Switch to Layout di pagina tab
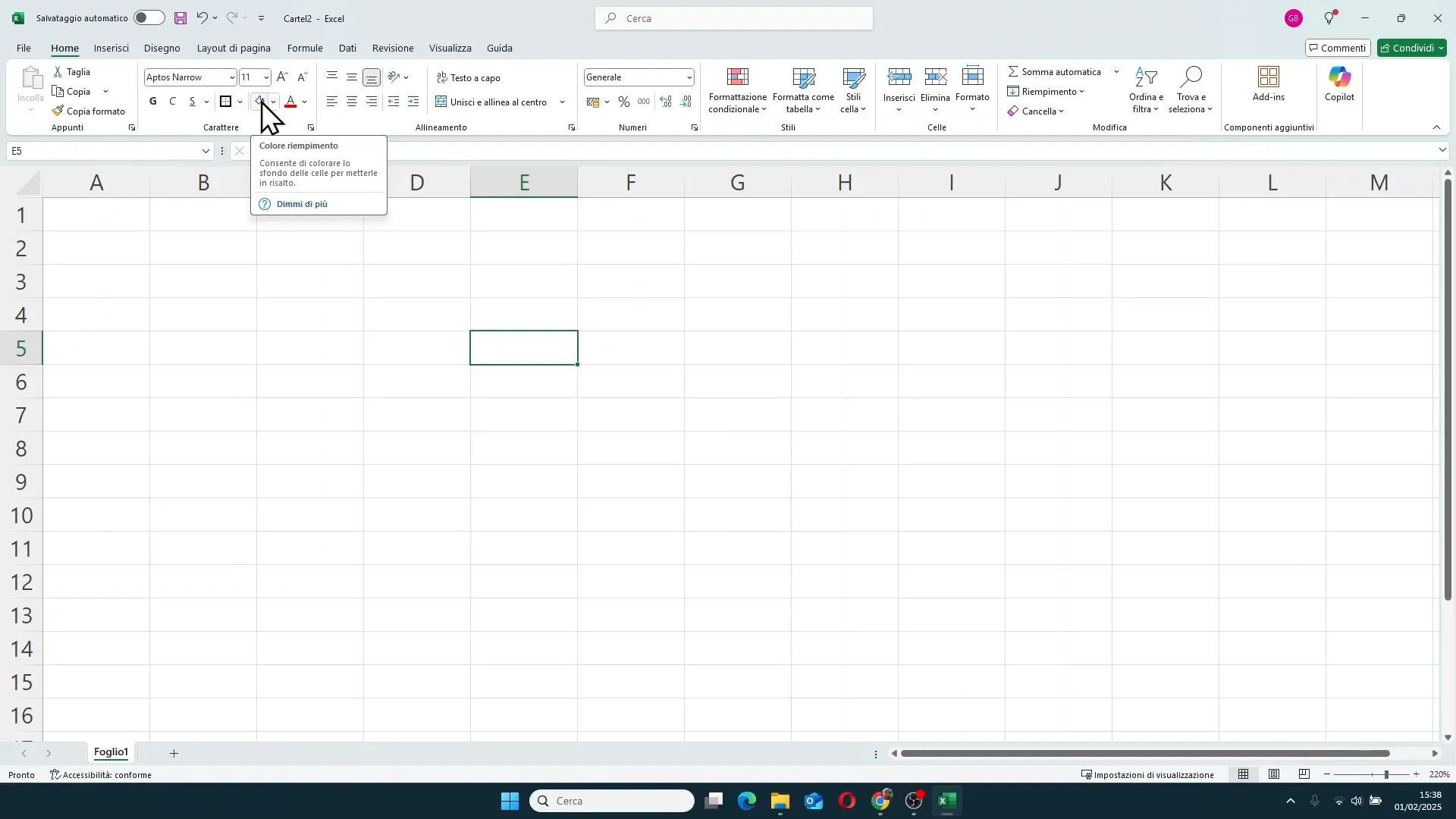 [234, 48]
